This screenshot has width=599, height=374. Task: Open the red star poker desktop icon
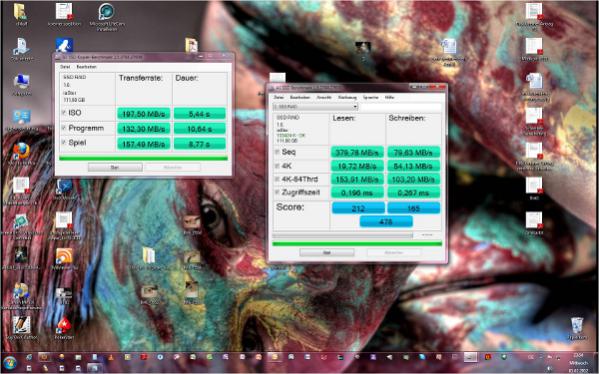64,325
